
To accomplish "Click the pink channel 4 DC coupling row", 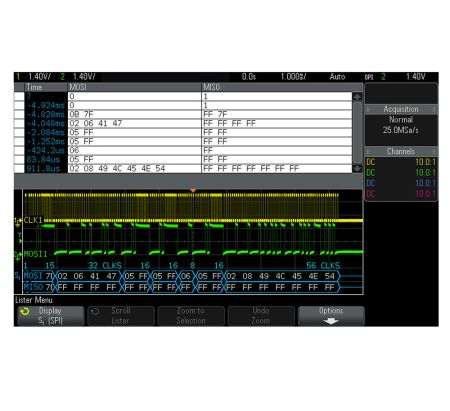I will tap(401, 193).
